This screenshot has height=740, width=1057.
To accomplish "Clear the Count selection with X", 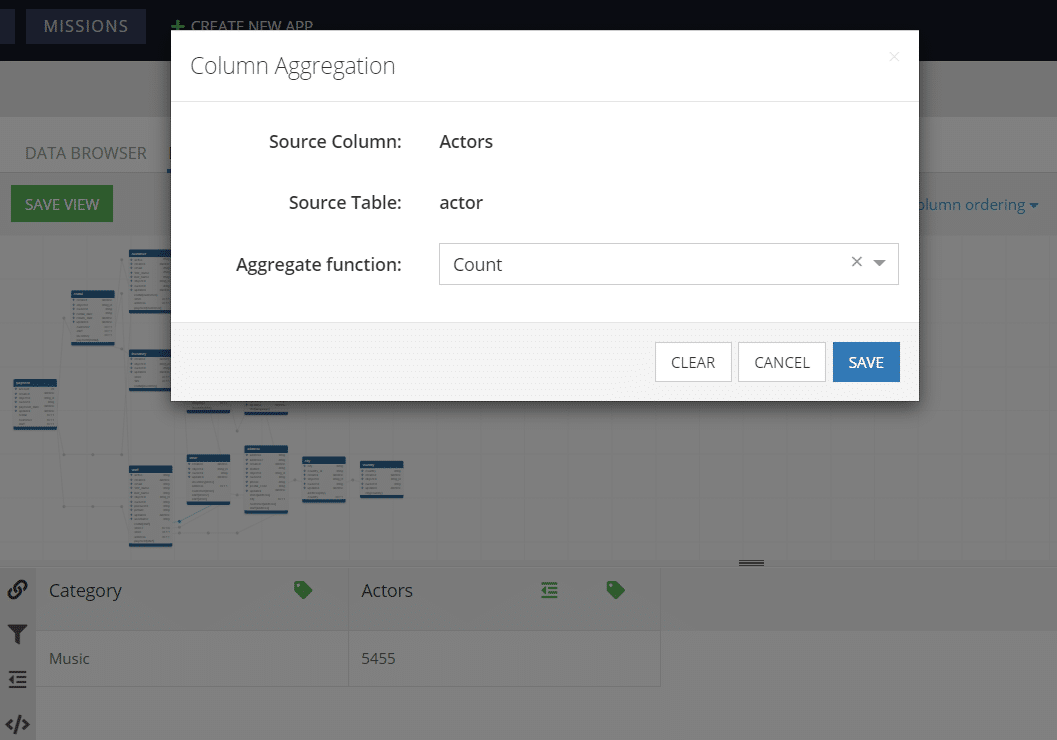I will coord(857,261).
